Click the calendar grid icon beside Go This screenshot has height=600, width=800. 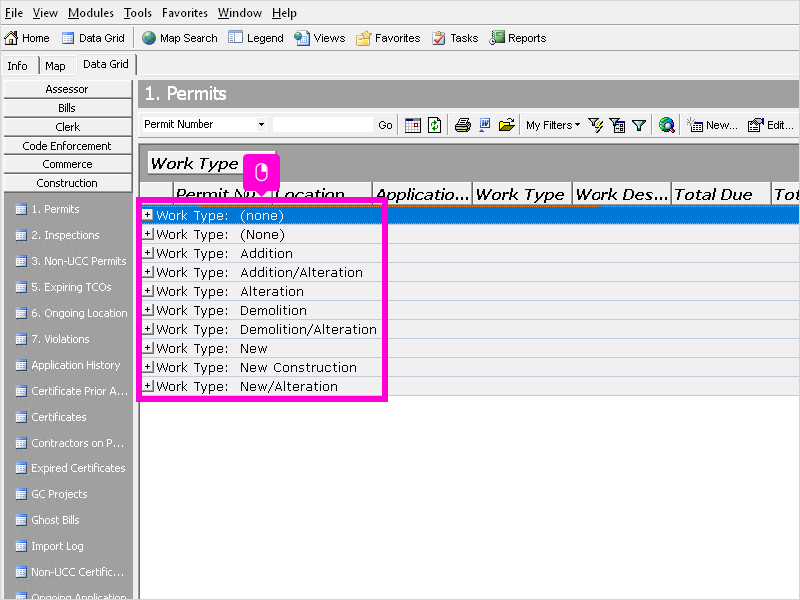tap(413, 125)
